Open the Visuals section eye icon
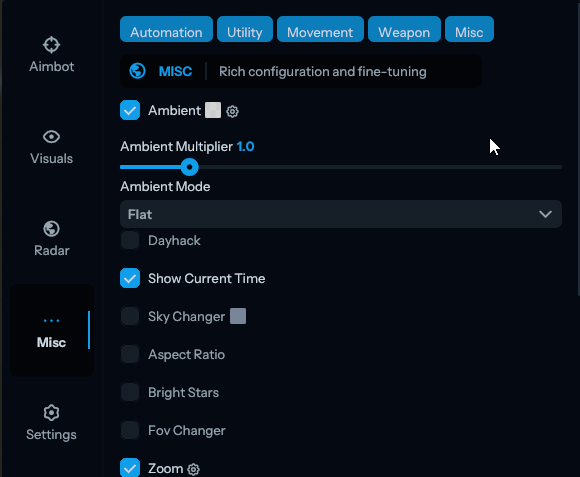This screenshot has width=580, height=477. click(x=51, y=137)
